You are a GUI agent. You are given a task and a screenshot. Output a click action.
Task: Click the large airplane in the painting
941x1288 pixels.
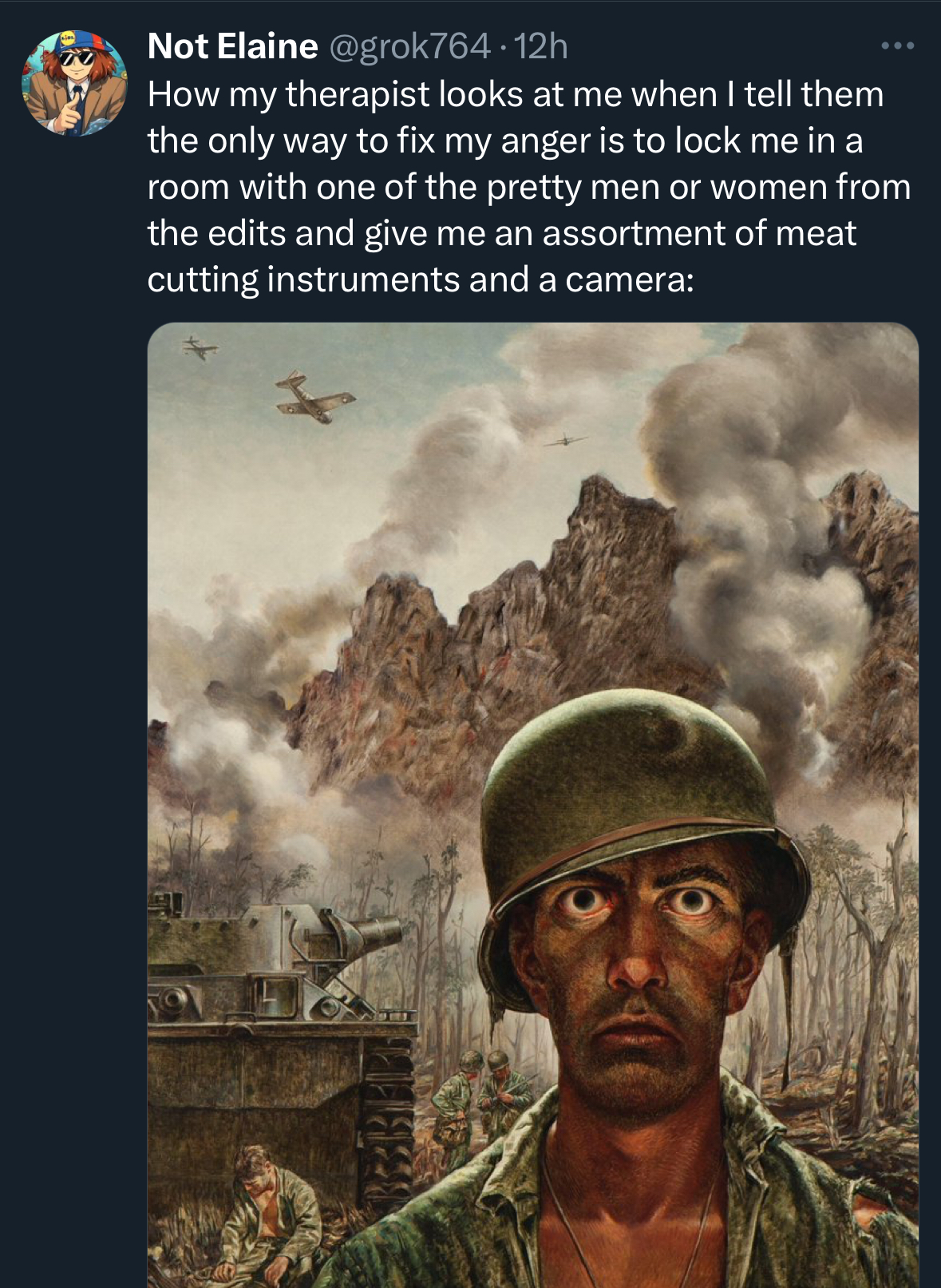pos(314,397)
